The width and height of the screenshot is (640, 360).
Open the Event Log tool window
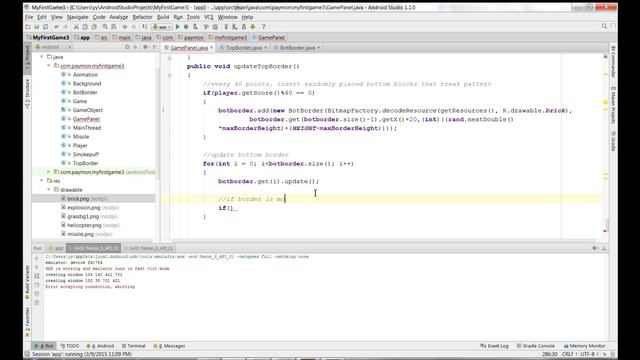494,346
